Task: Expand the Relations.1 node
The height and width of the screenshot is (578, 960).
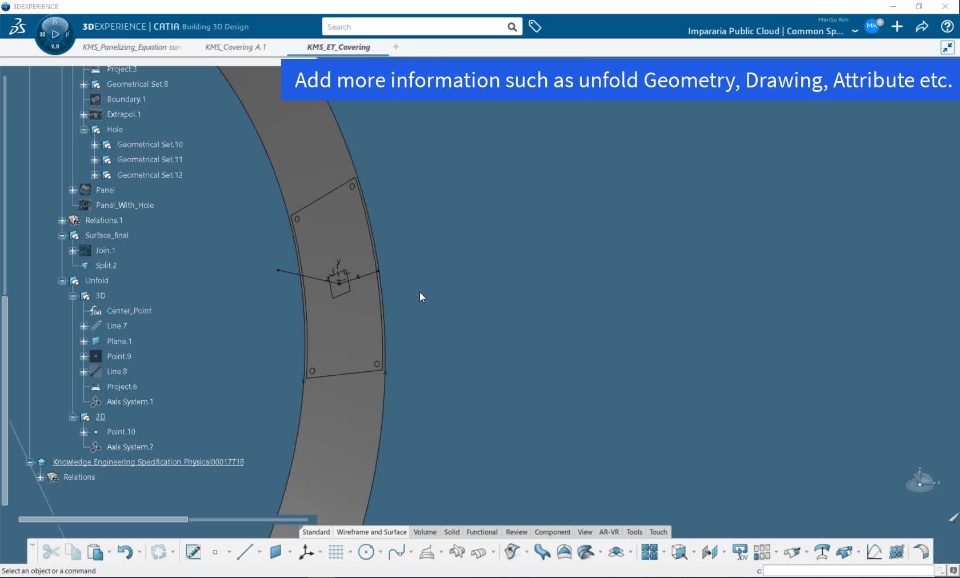Action: 62,220
